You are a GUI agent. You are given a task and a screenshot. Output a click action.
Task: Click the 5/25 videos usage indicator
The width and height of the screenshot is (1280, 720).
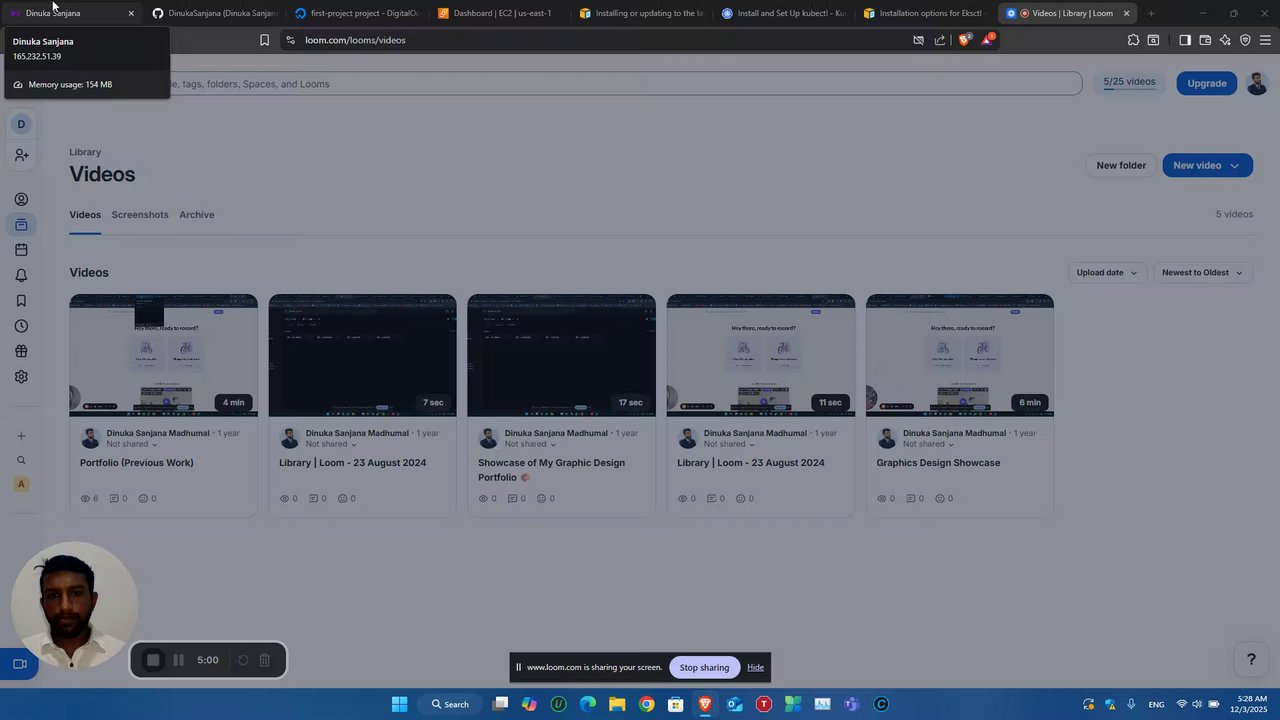tap(1129, 83)
